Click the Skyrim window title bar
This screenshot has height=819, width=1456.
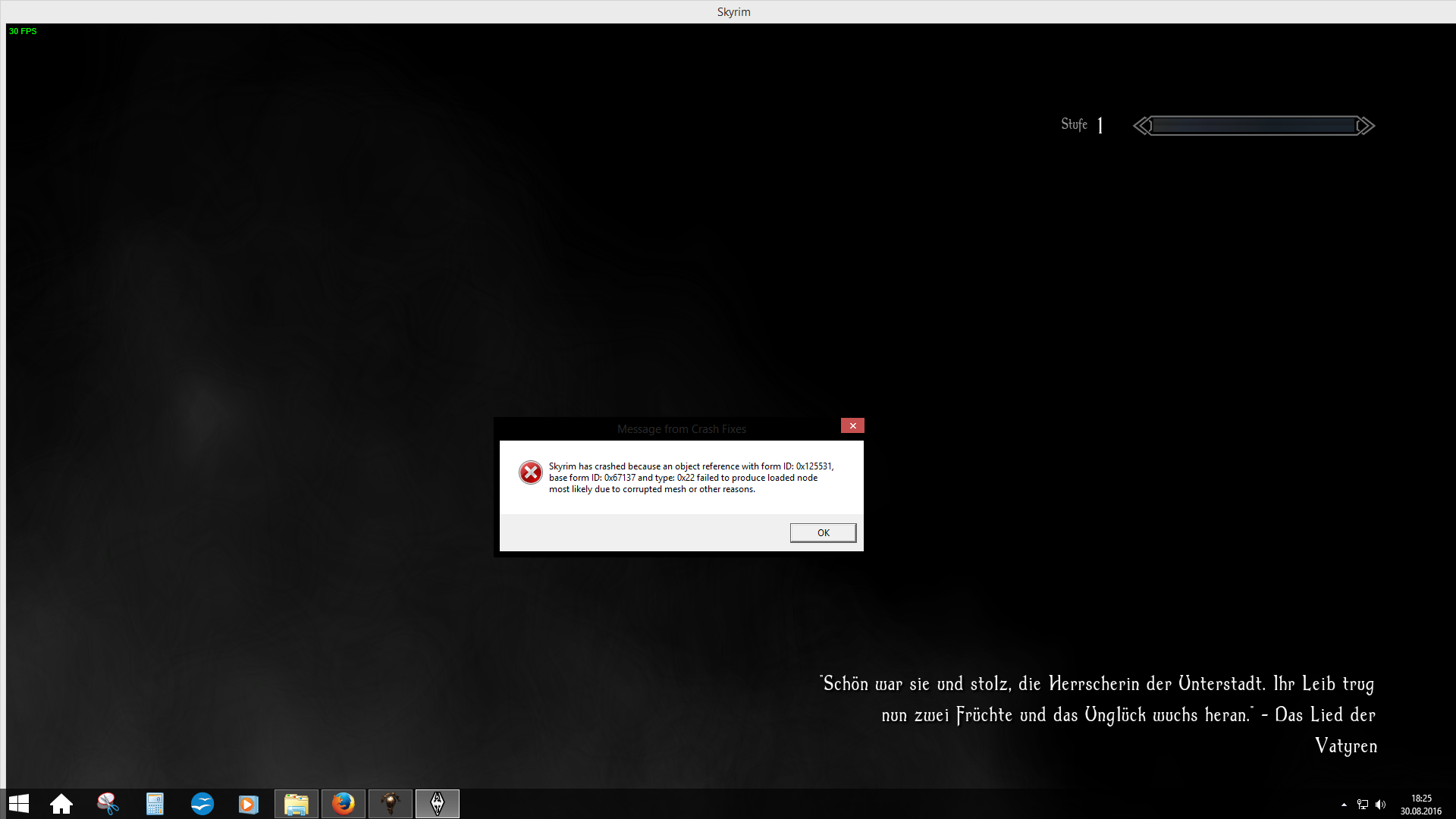(733, 11)
